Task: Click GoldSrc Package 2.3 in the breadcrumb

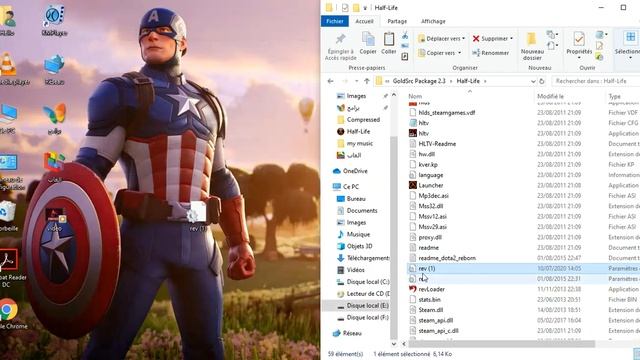Action: [x=419, y=81]
